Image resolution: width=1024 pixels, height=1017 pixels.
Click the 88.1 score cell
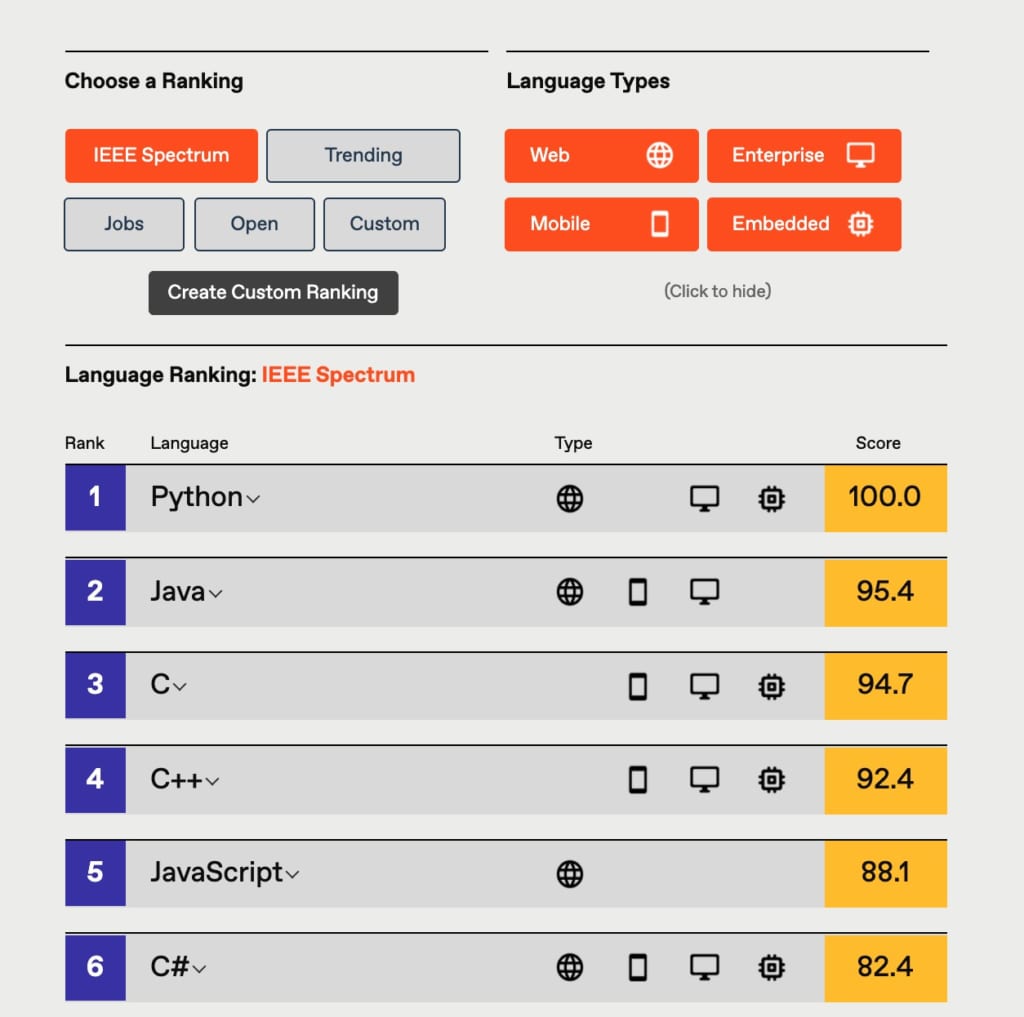(x=886, y=873)
